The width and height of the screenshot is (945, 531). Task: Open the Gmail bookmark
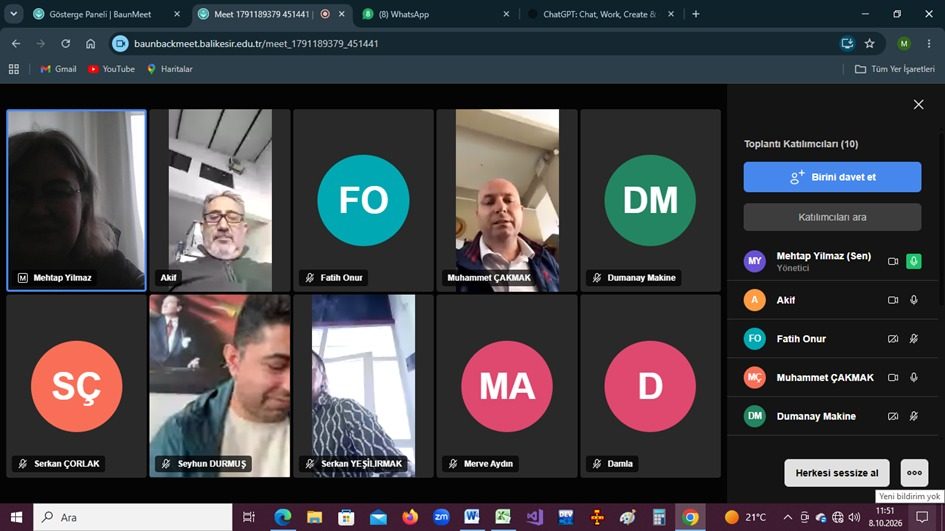coord(58,69)
